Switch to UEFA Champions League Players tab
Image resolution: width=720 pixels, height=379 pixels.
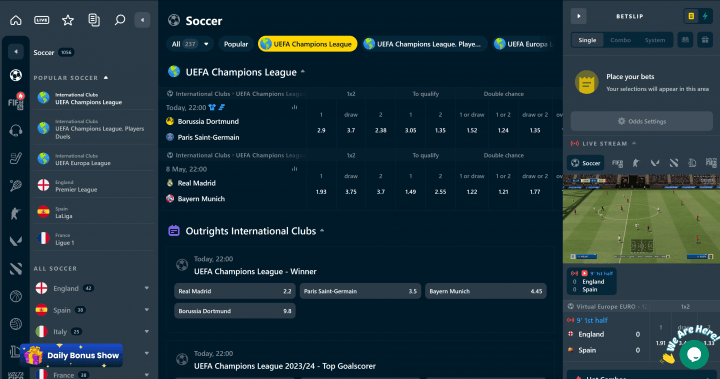[x=424, y=44]
